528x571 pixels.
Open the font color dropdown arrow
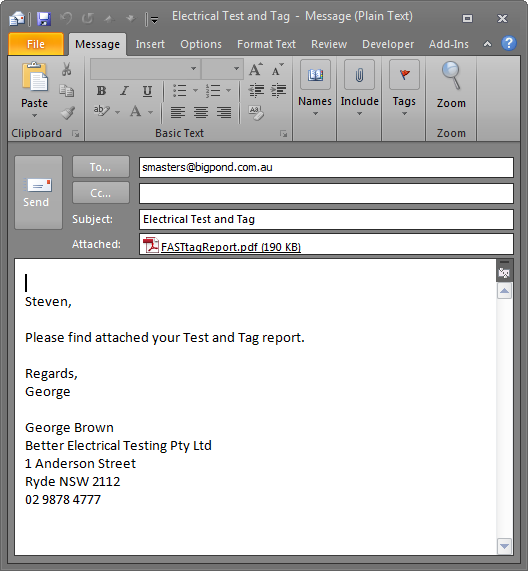150,112
